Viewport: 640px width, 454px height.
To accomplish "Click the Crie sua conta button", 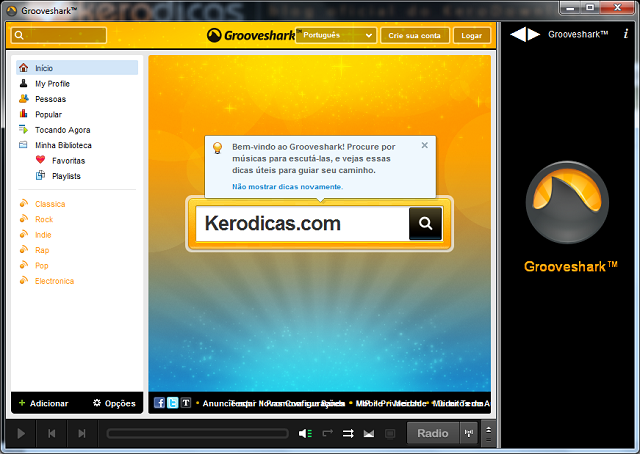I will (415, 36).
